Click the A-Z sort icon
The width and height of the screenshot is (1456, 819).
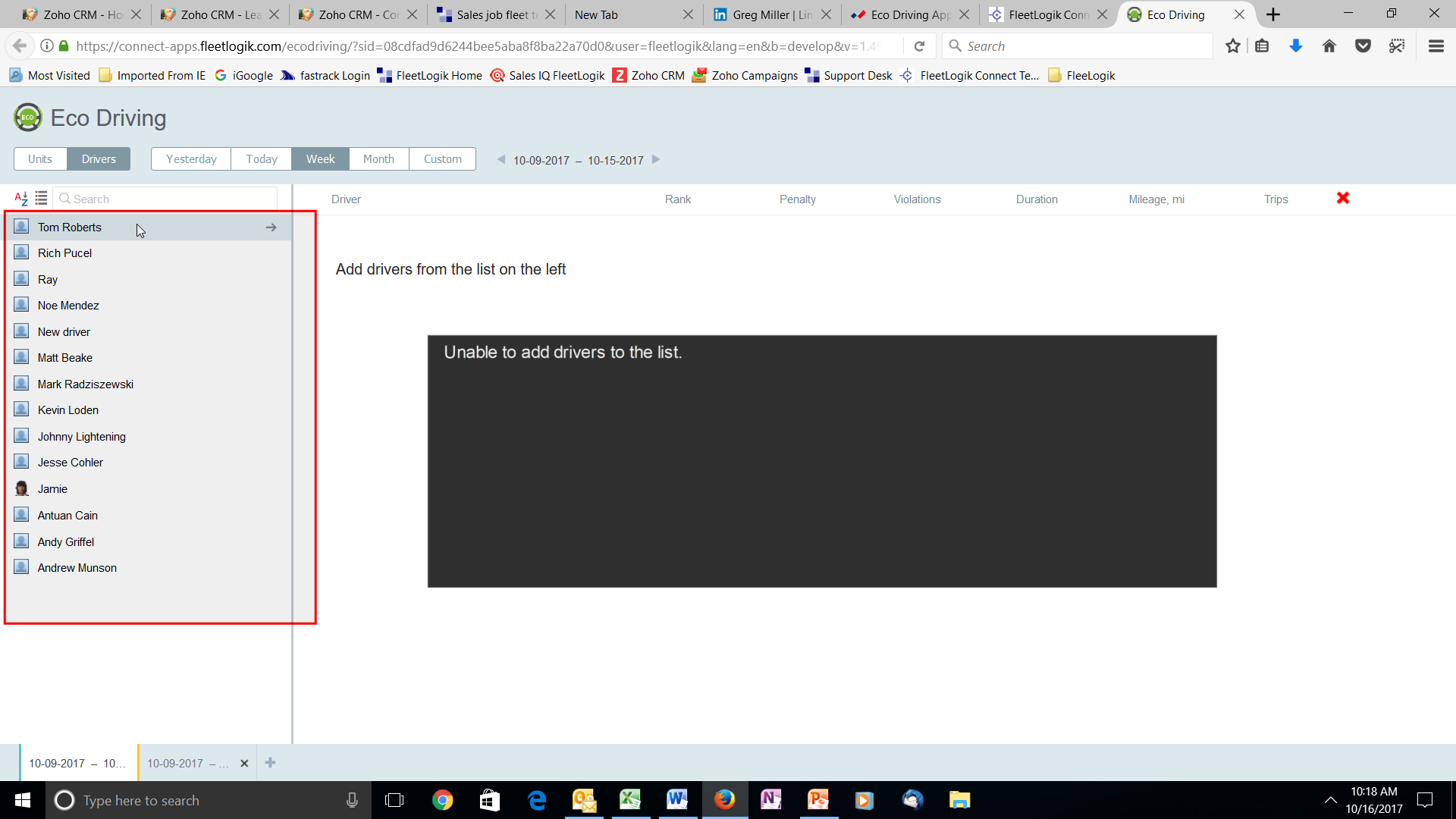coord(21,199)
